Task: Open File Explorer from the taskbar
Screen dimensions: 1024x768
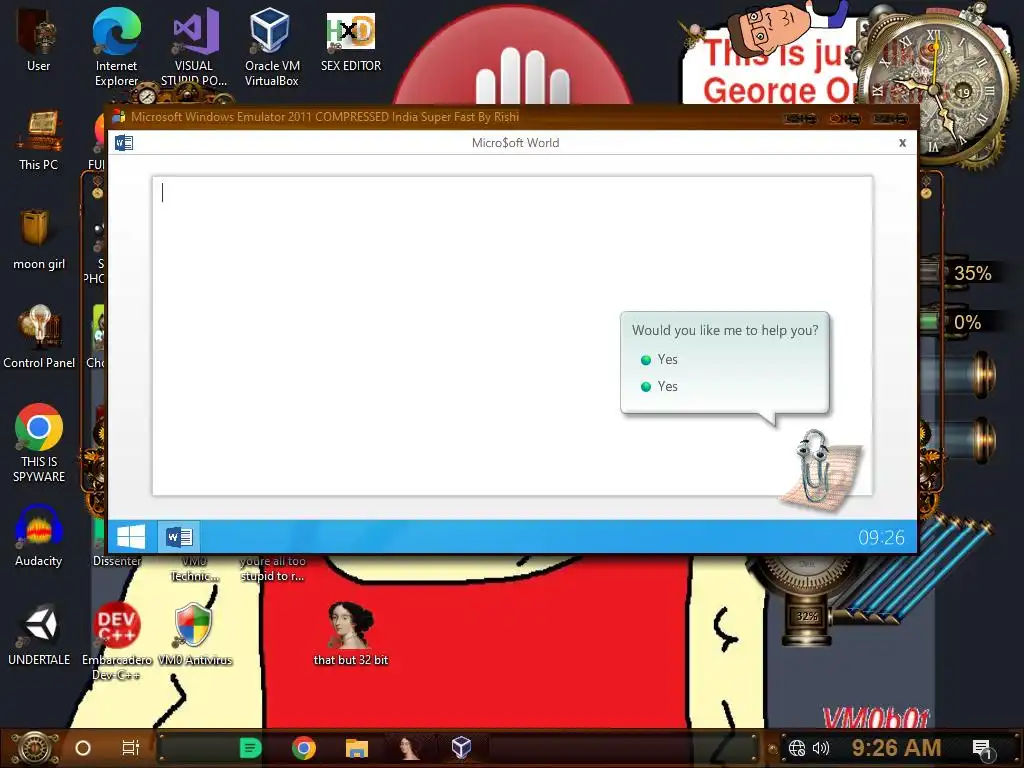Action: [357, 748]
